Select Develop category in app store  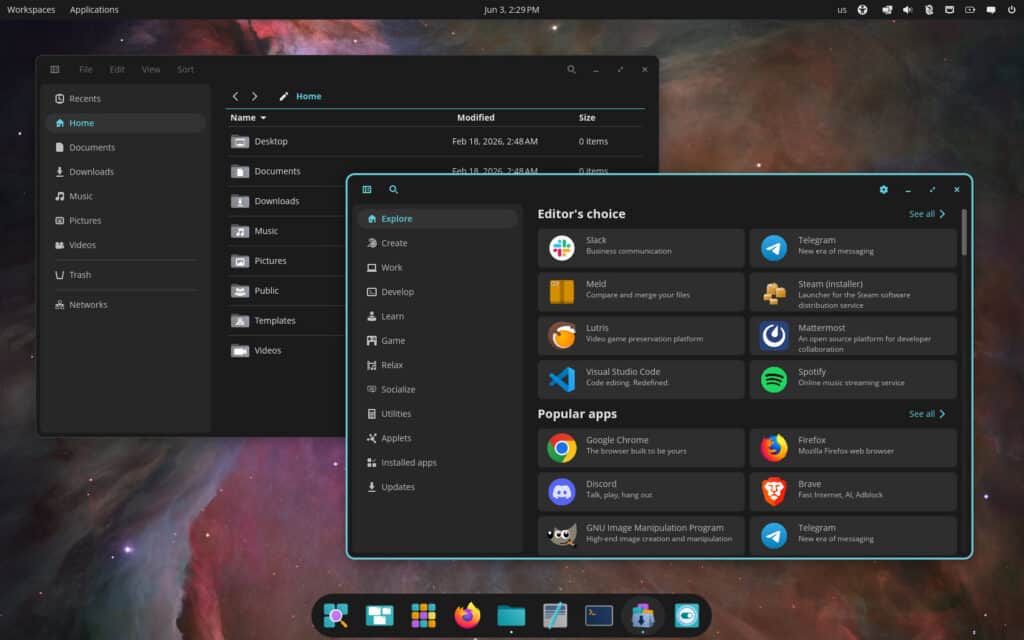point(438,292)
